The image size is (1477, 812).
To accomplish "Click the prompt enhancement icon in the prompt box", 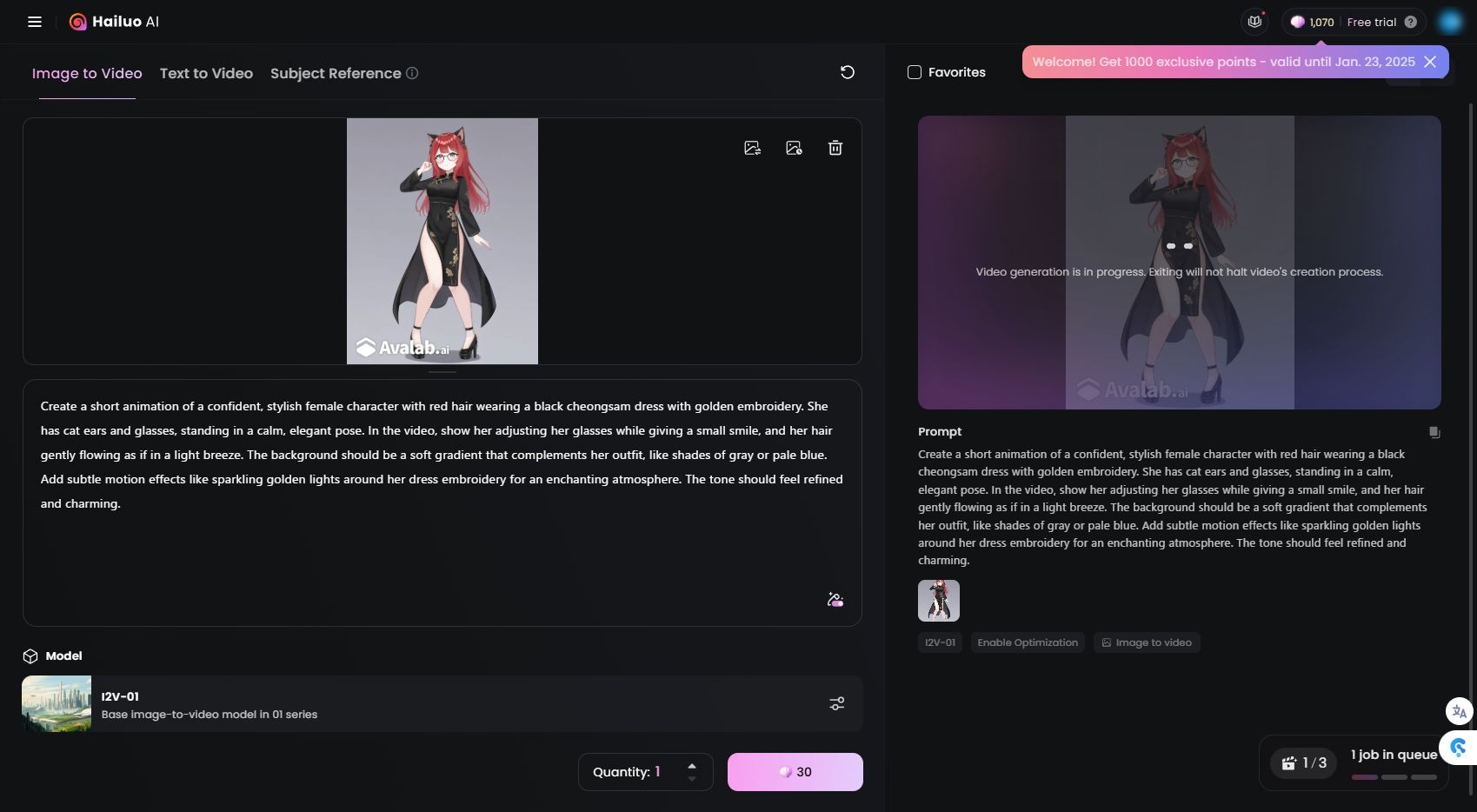I will coord(834,599).
